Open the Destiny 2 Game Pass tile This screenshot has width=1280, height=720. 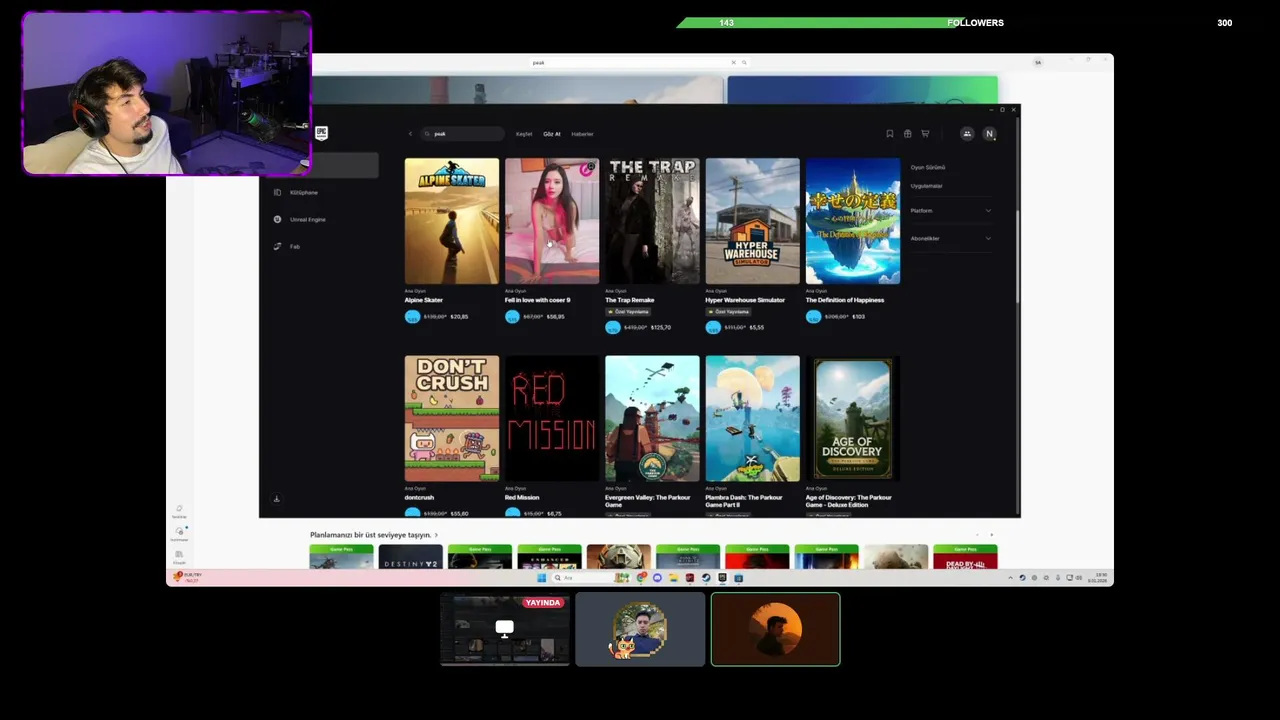410,558
